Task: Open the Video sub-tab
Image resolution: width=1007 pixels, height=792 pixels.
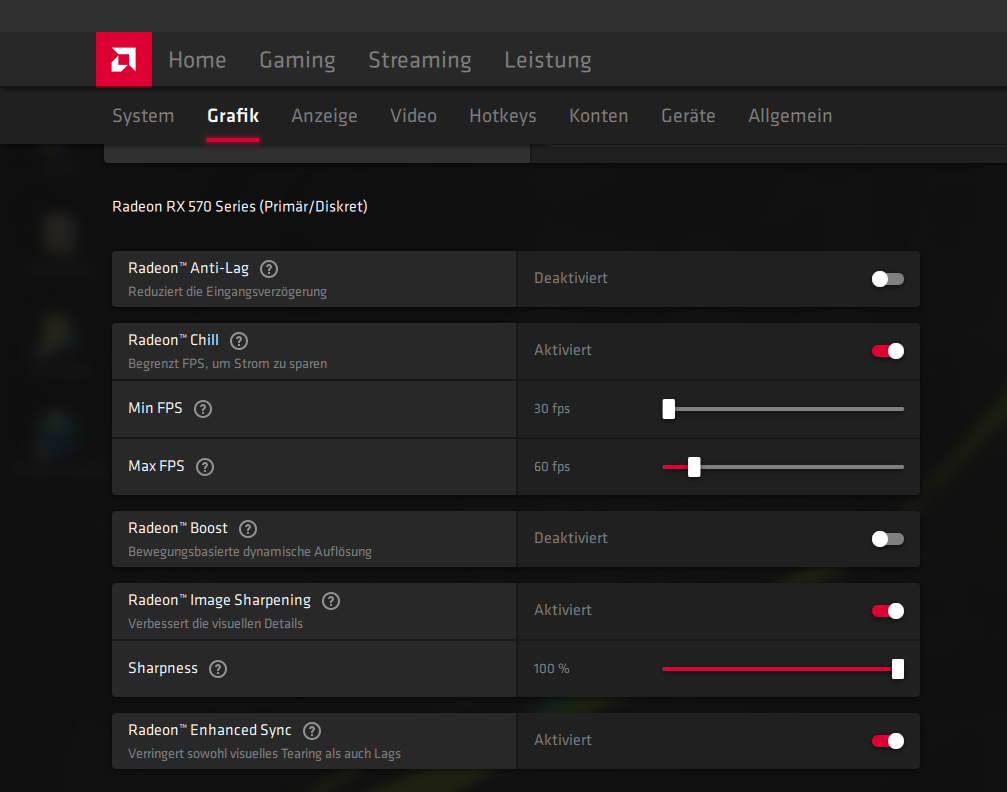Action: (x=414, y=116)
